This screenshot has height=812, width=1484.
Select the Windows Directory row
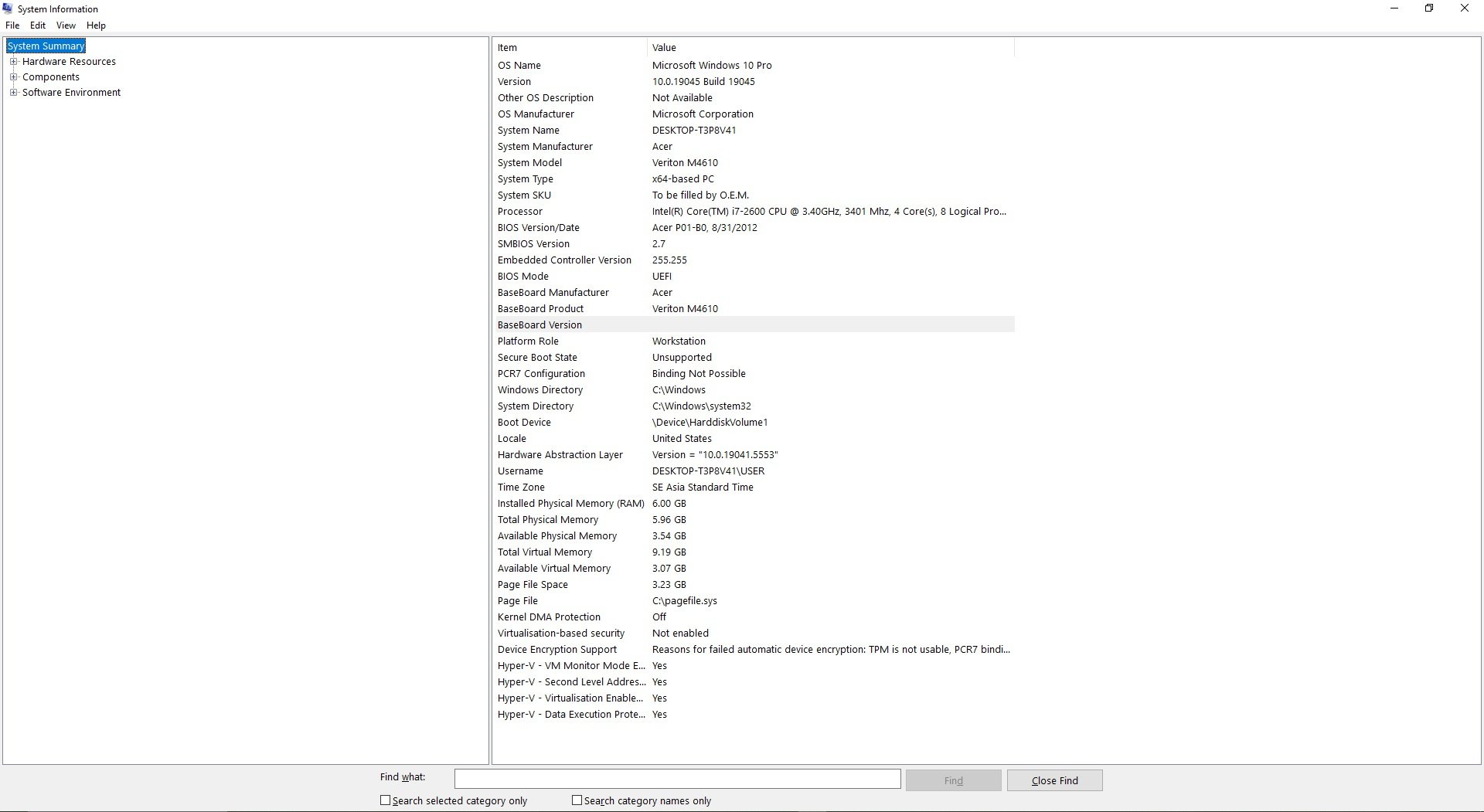(x=754, y=390)
